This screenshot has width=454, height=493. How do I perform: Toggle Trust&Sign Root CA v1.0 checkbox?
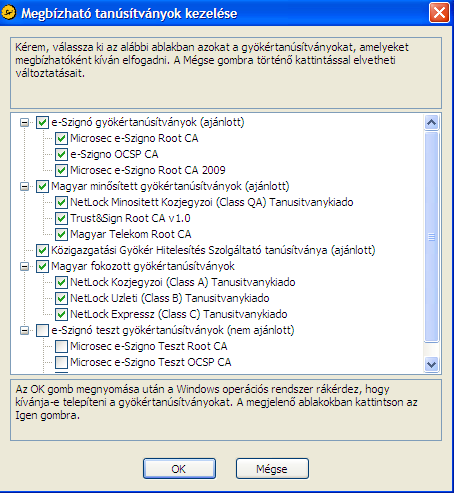click(61, 218)
